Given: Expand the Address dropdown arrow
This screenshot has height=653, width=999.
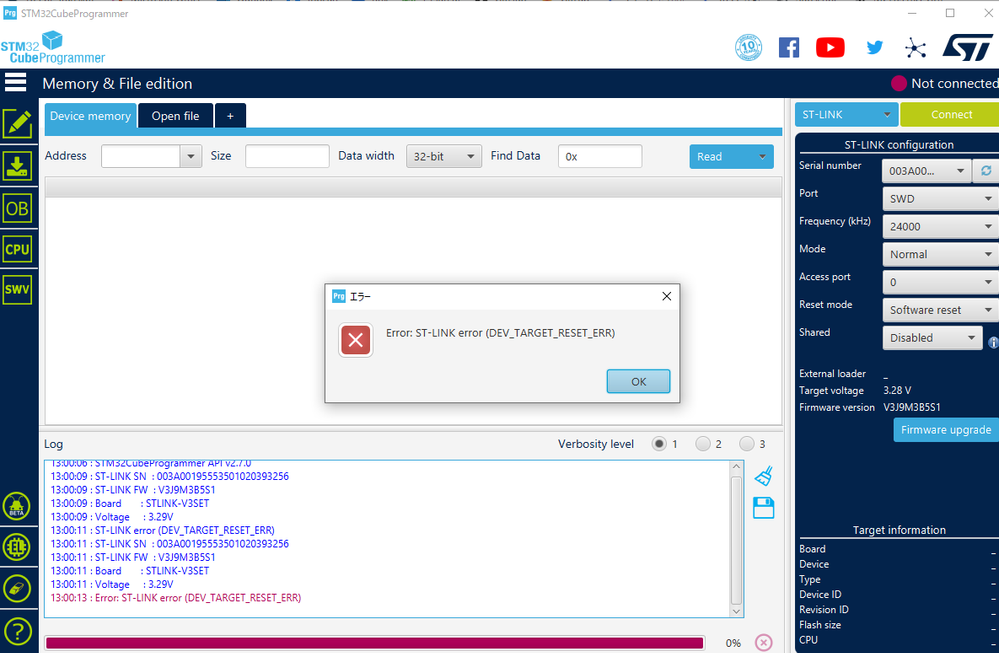Looking at the screenshot, I should [190, 156].
